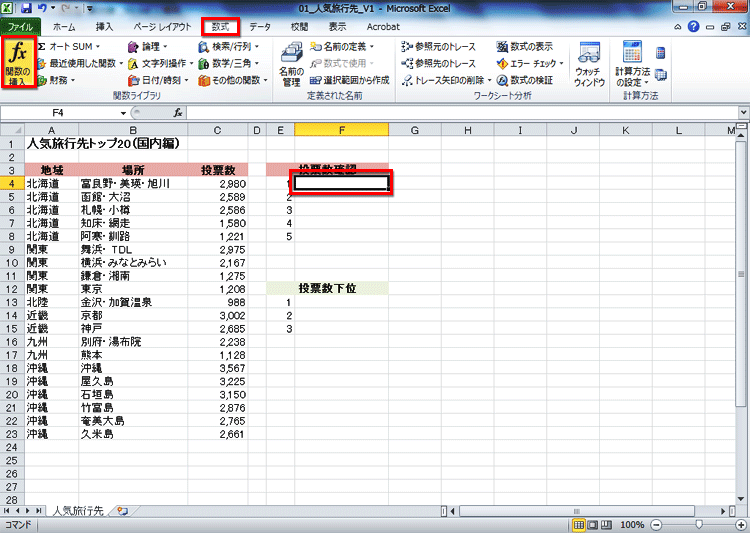The width and height of the screenshot is (750, 533).
Task: Open その他の関数 menu
Action: pos(233,80)
